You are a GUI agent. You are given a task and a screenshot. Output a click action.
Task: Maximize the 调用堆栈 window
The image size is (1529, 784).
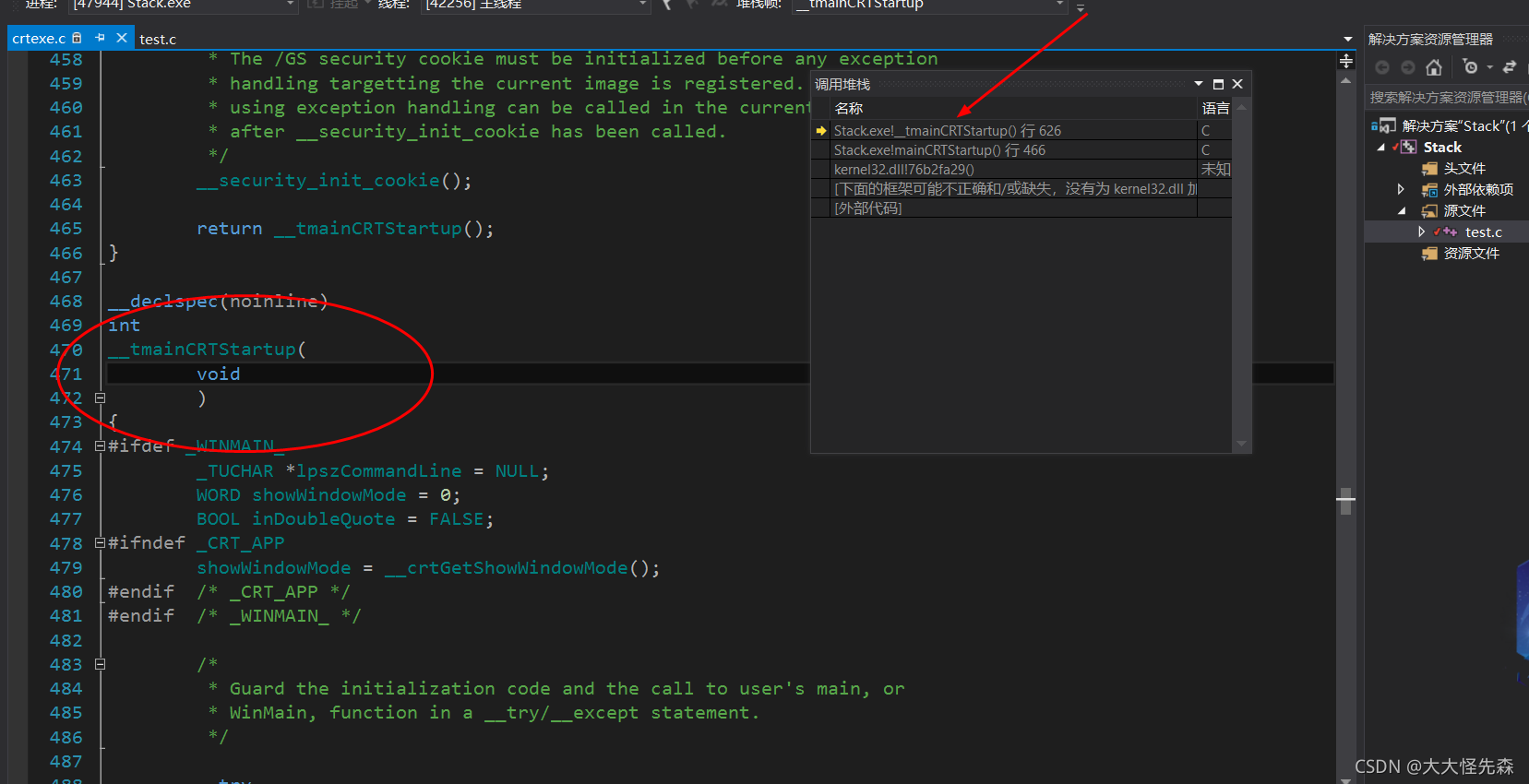(x=1218, y=84)
